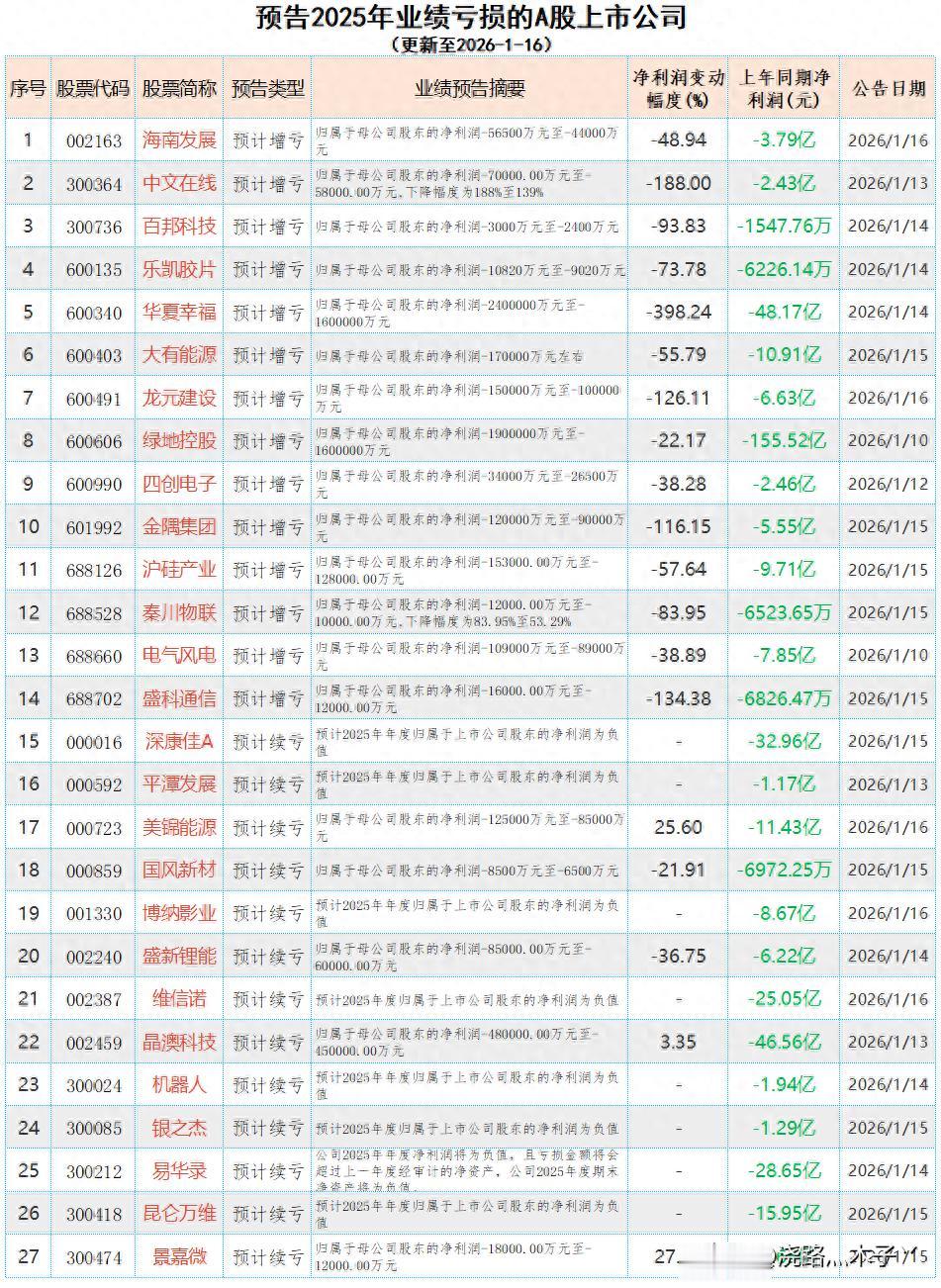Select stock name 平潭发展
Screen dimensions: 941x1288
pos(179,783)
